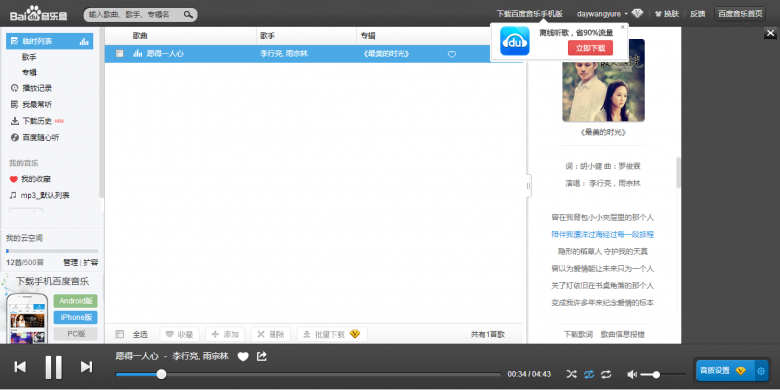Screen dimensions: 780x390
Task: Click the Baidu Music logo
Action: (x=39, y=14)
